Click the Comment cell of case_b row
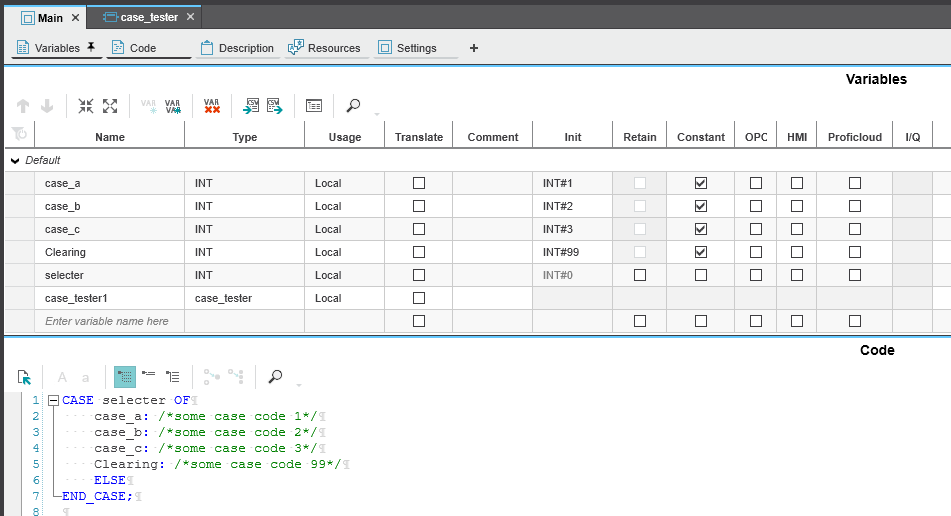951x516 pixels. tap(492, 206)
